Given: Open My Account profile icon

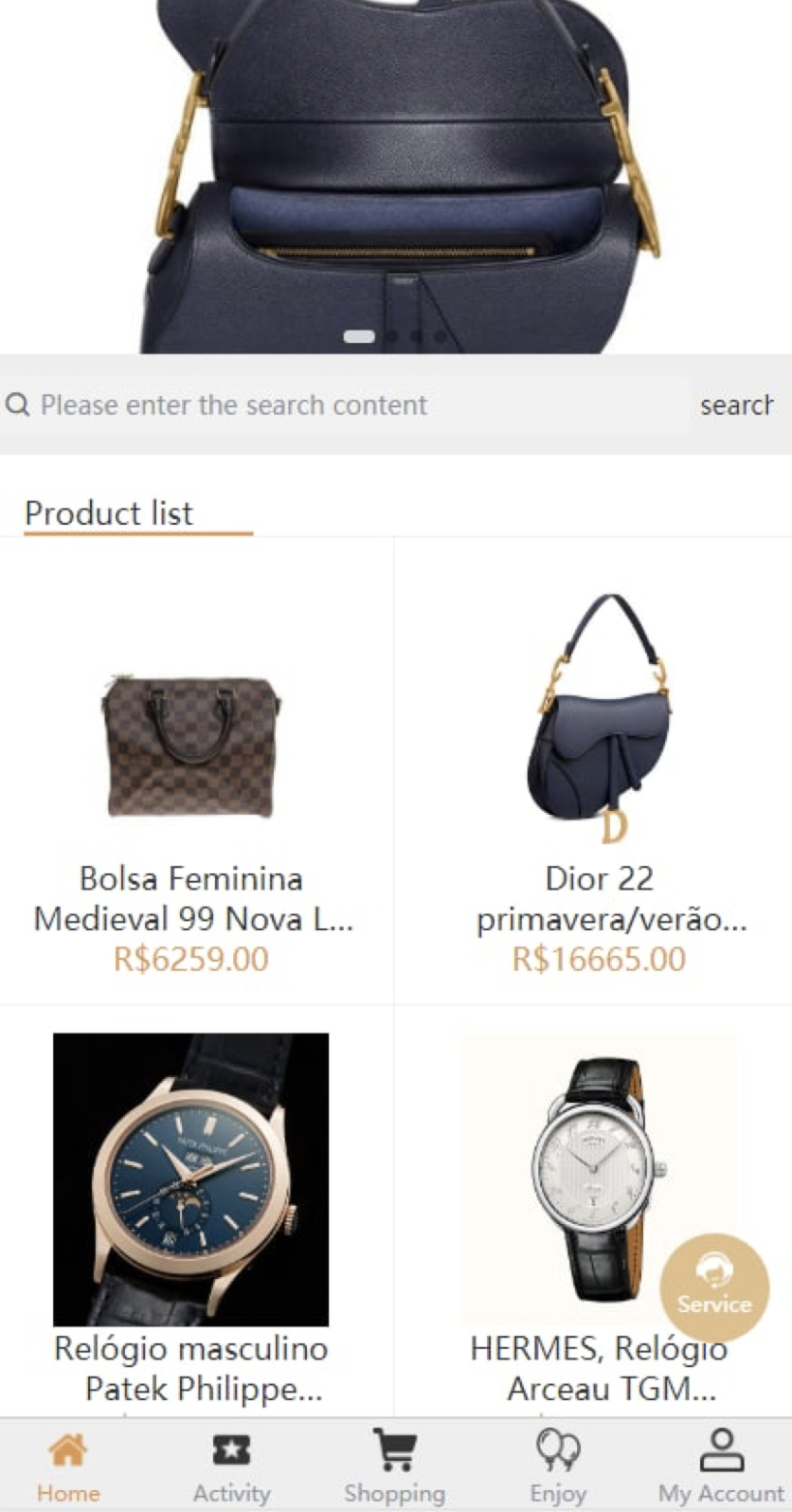Looking at the screenshot, I should 722,1450.
